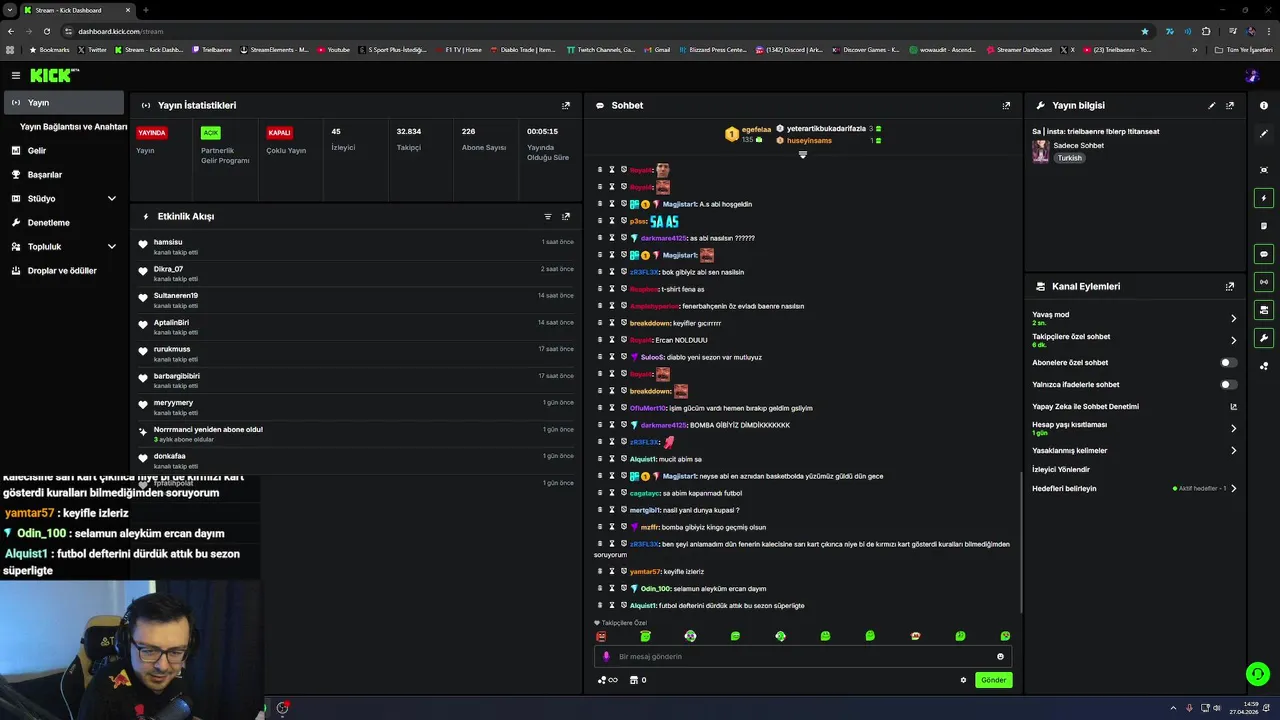Go to Başarılar in the sidebar
This screenshot has width=1280, height=720.
pos(62,175)
